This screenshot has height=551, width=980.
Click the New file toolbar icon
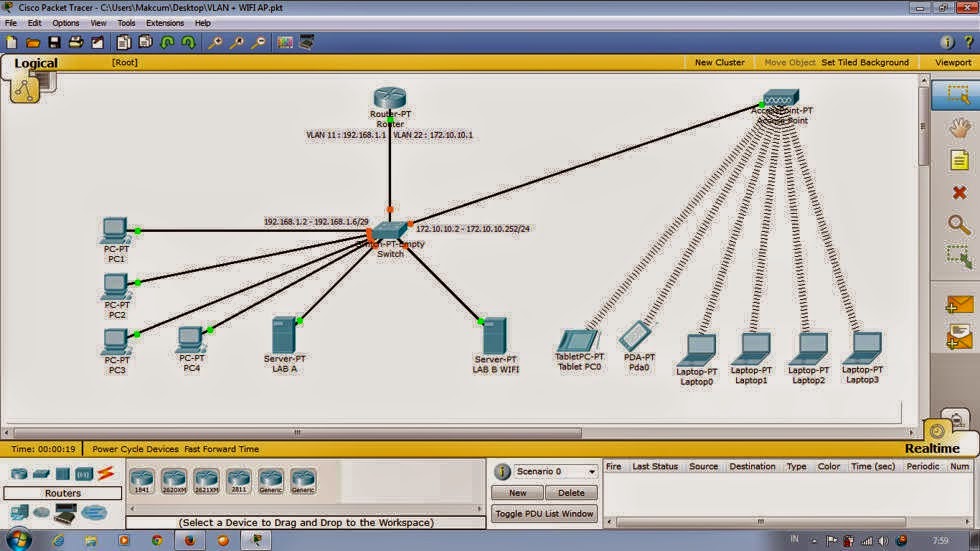[x=11, y=42]
